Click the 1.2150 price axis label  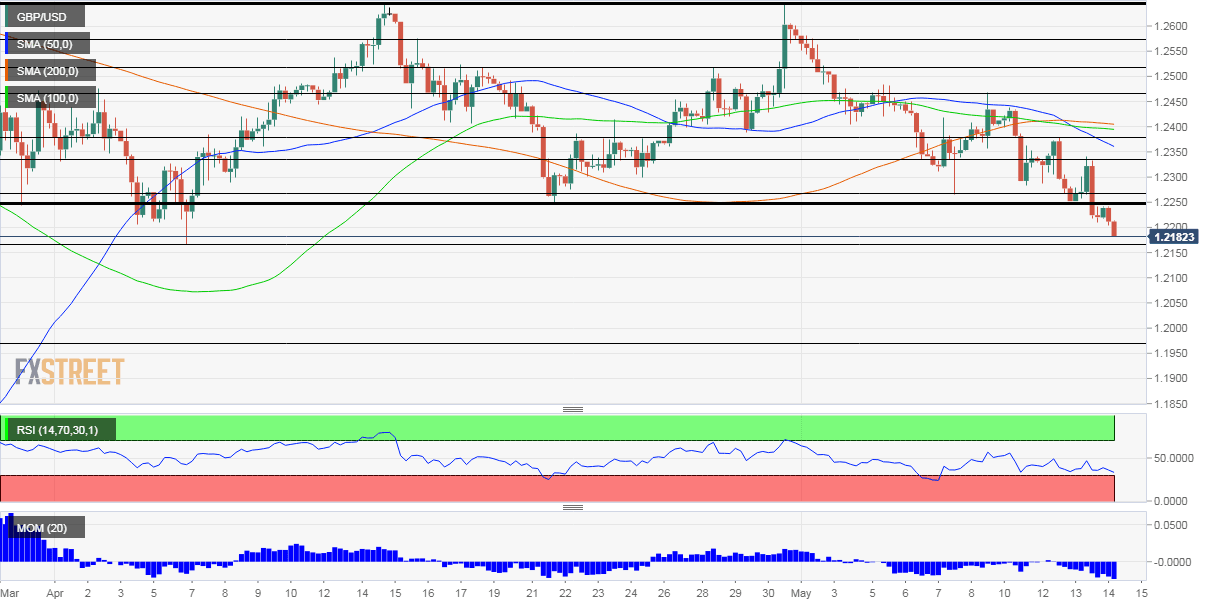[x=1171, y=253]
